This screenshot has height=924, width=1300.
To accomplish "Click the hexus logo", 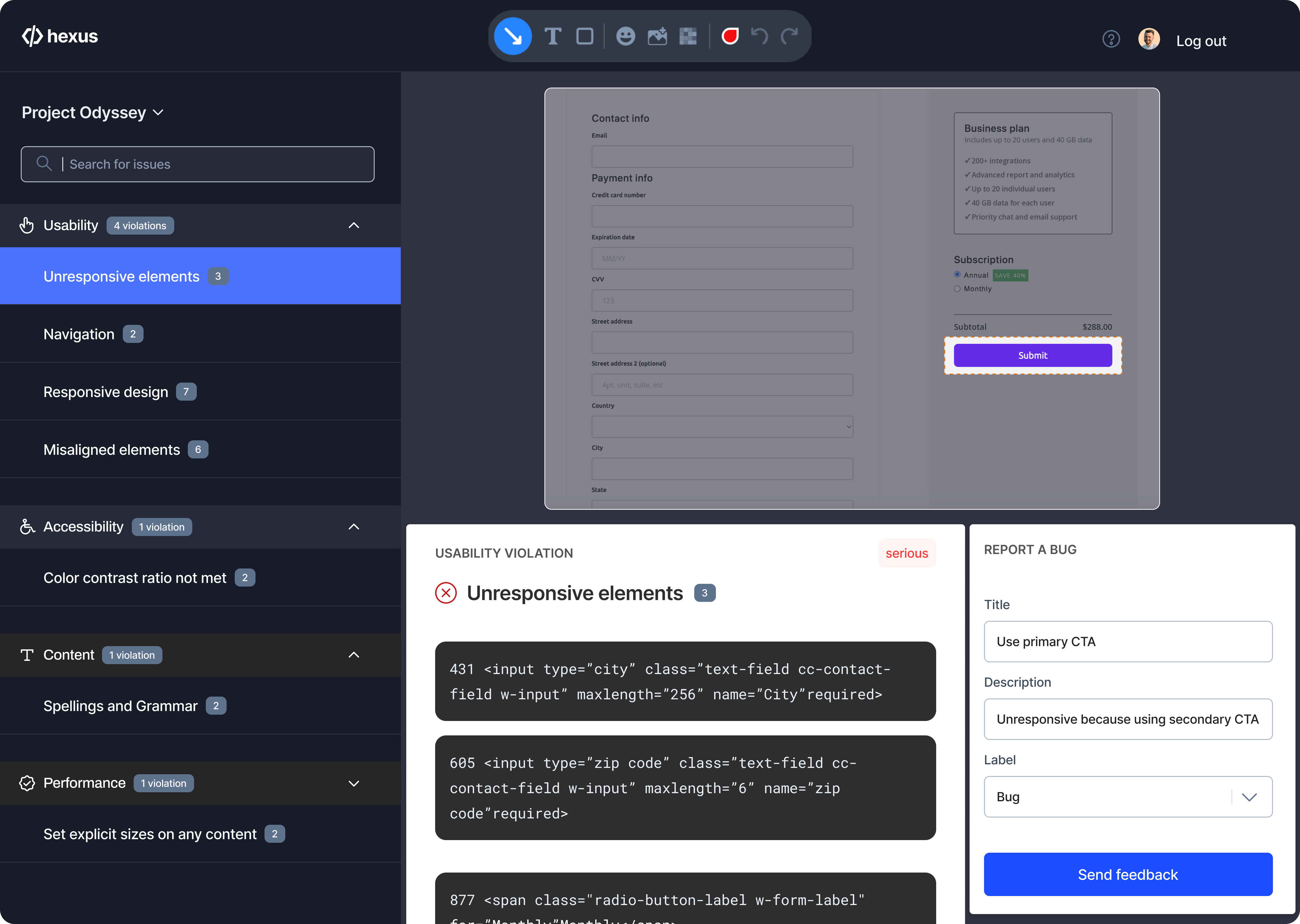I will coord(60,36).
